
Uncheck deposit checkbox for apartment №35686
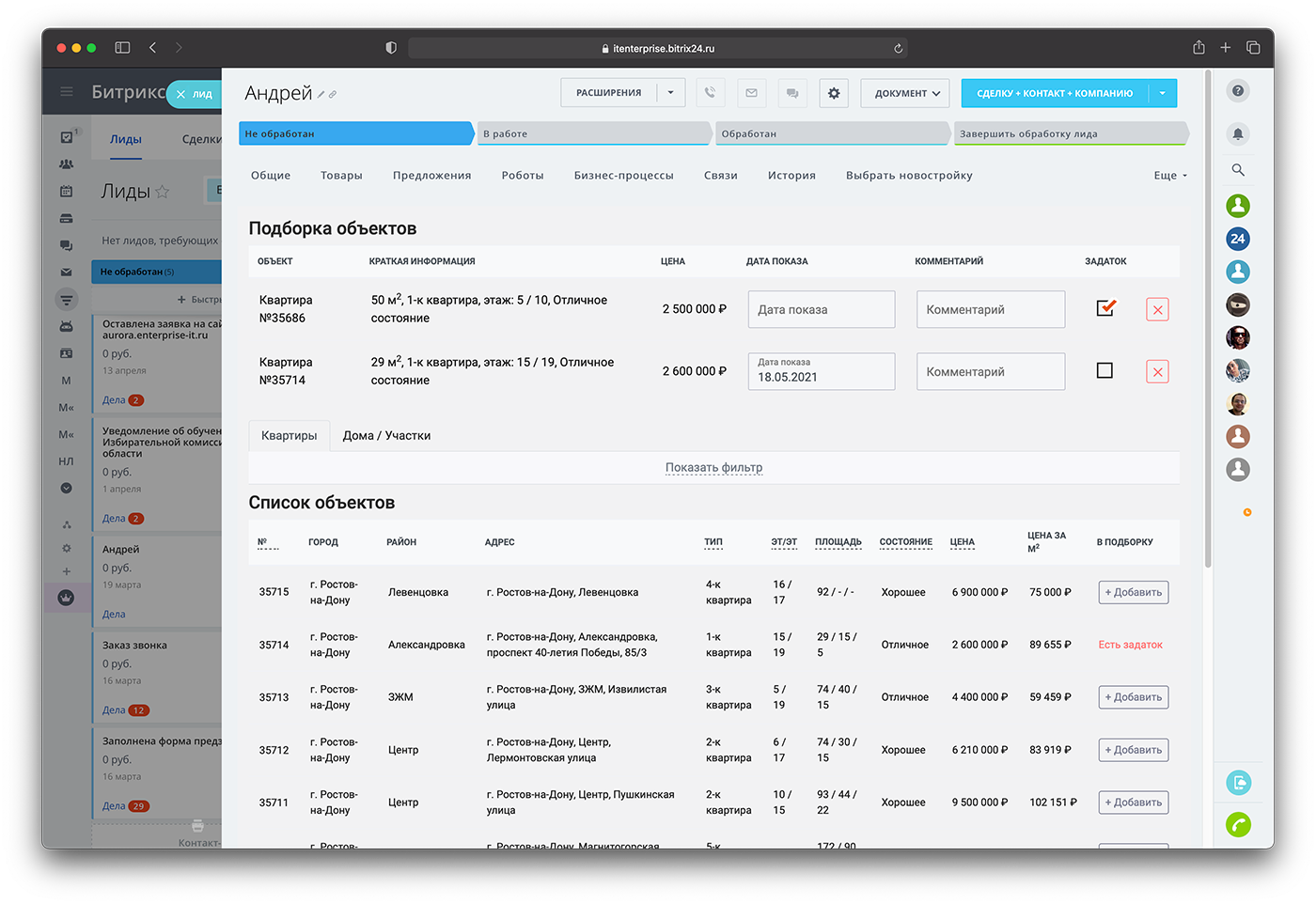(x=1105, y=308)
